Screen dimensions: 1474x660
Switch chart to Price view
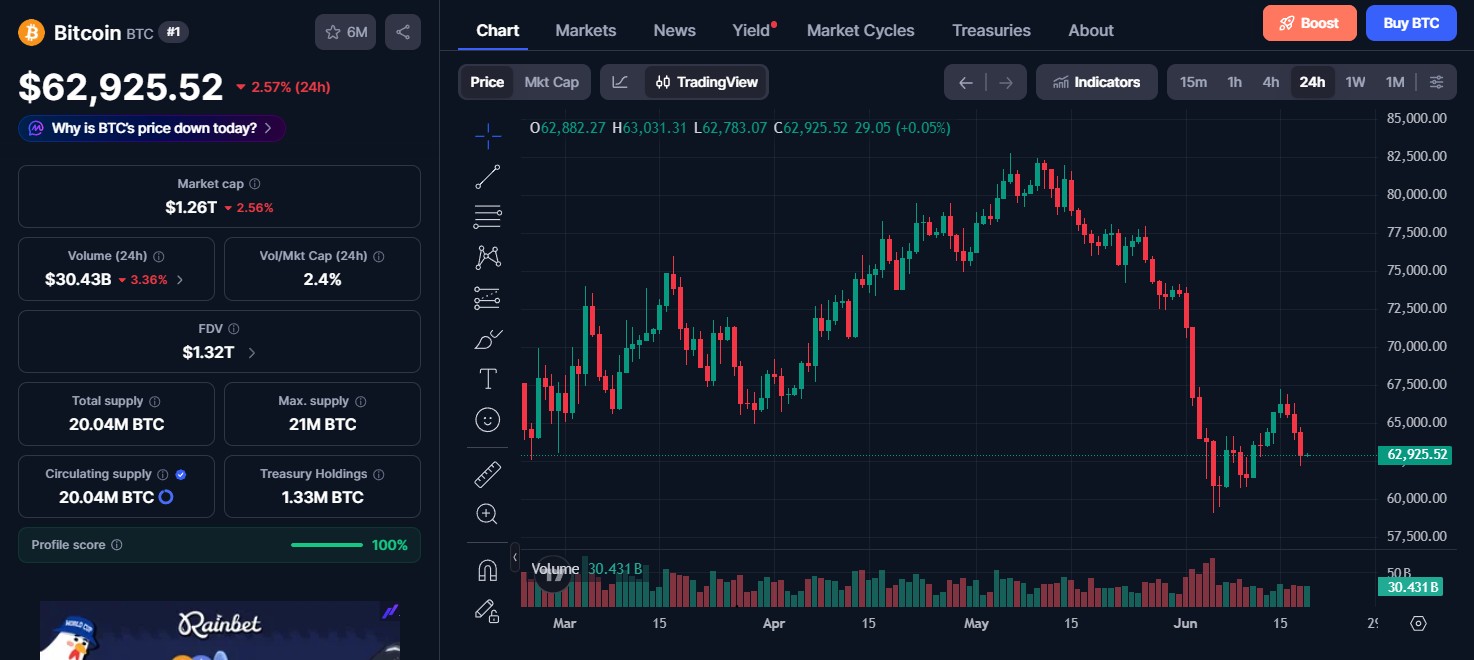pyautogui.click(x=487, y=82)
